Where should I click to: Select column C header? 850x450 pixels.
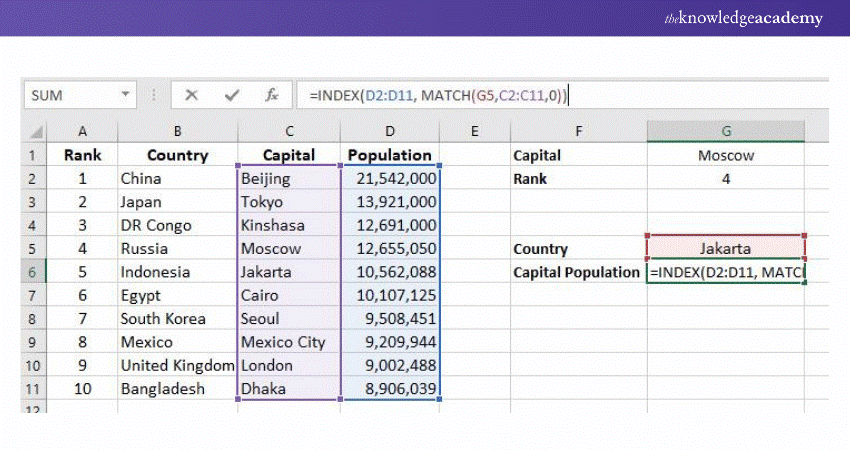tap(288, 132)
